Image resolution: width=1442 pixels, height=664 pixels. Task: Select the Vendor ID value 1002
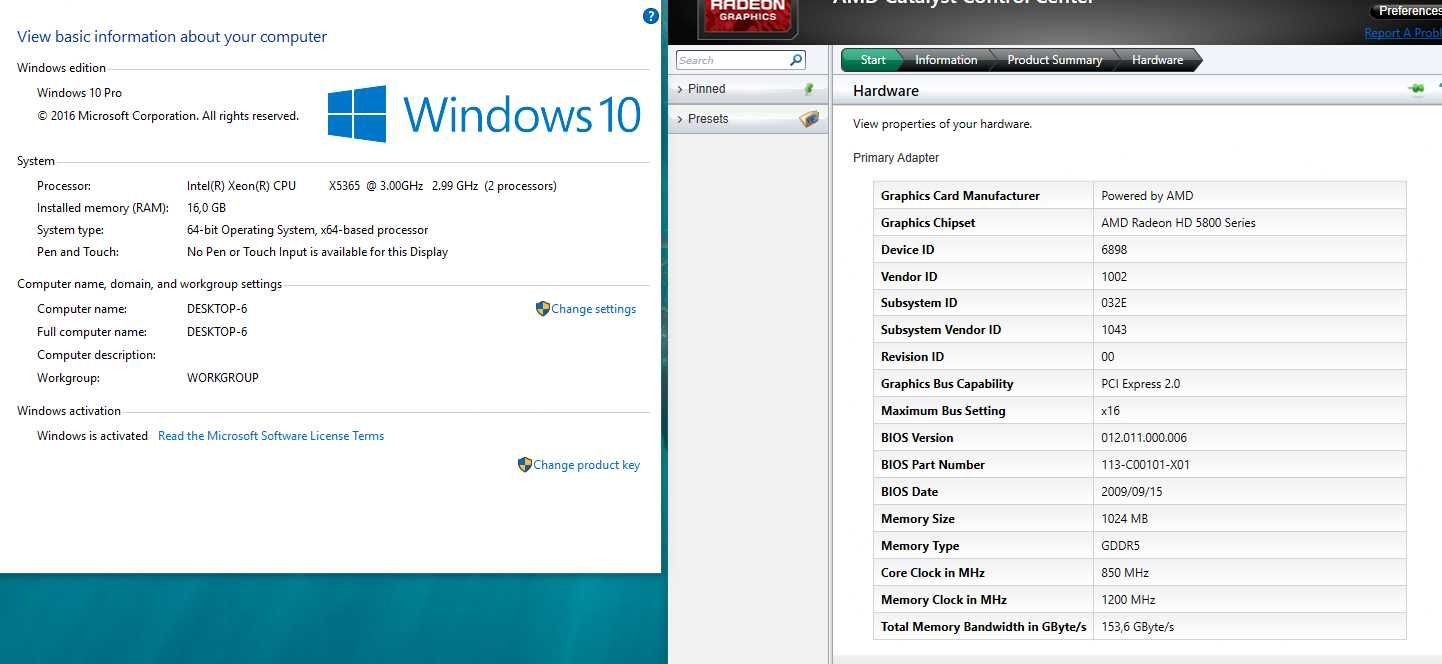(x=1114, y=277)
